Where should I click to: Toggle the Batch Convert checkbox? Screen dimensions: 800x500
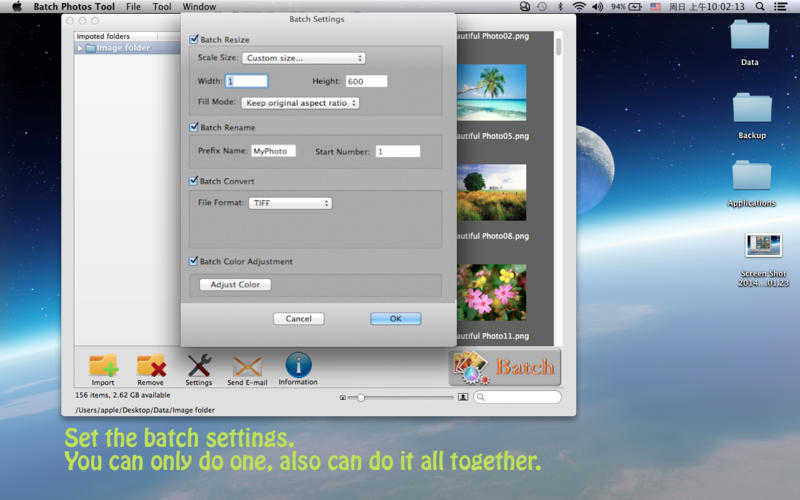pos(193,181)
